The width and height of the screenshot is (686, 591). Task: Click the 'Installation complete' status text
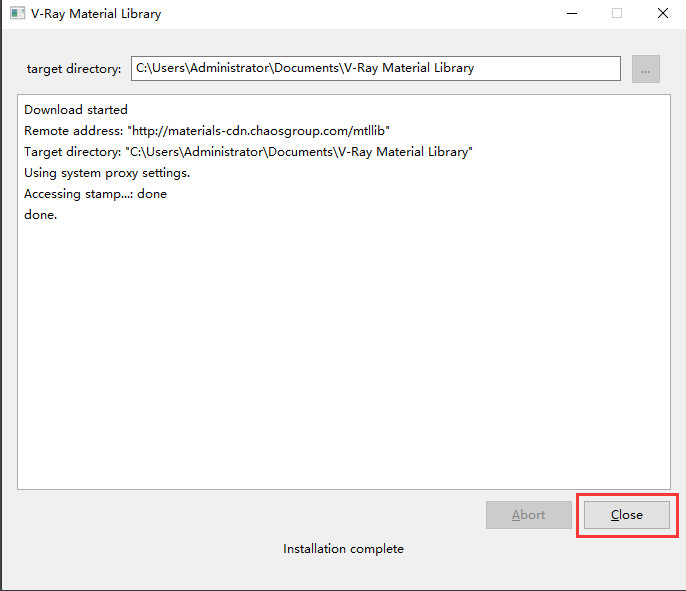coord(343,549)
